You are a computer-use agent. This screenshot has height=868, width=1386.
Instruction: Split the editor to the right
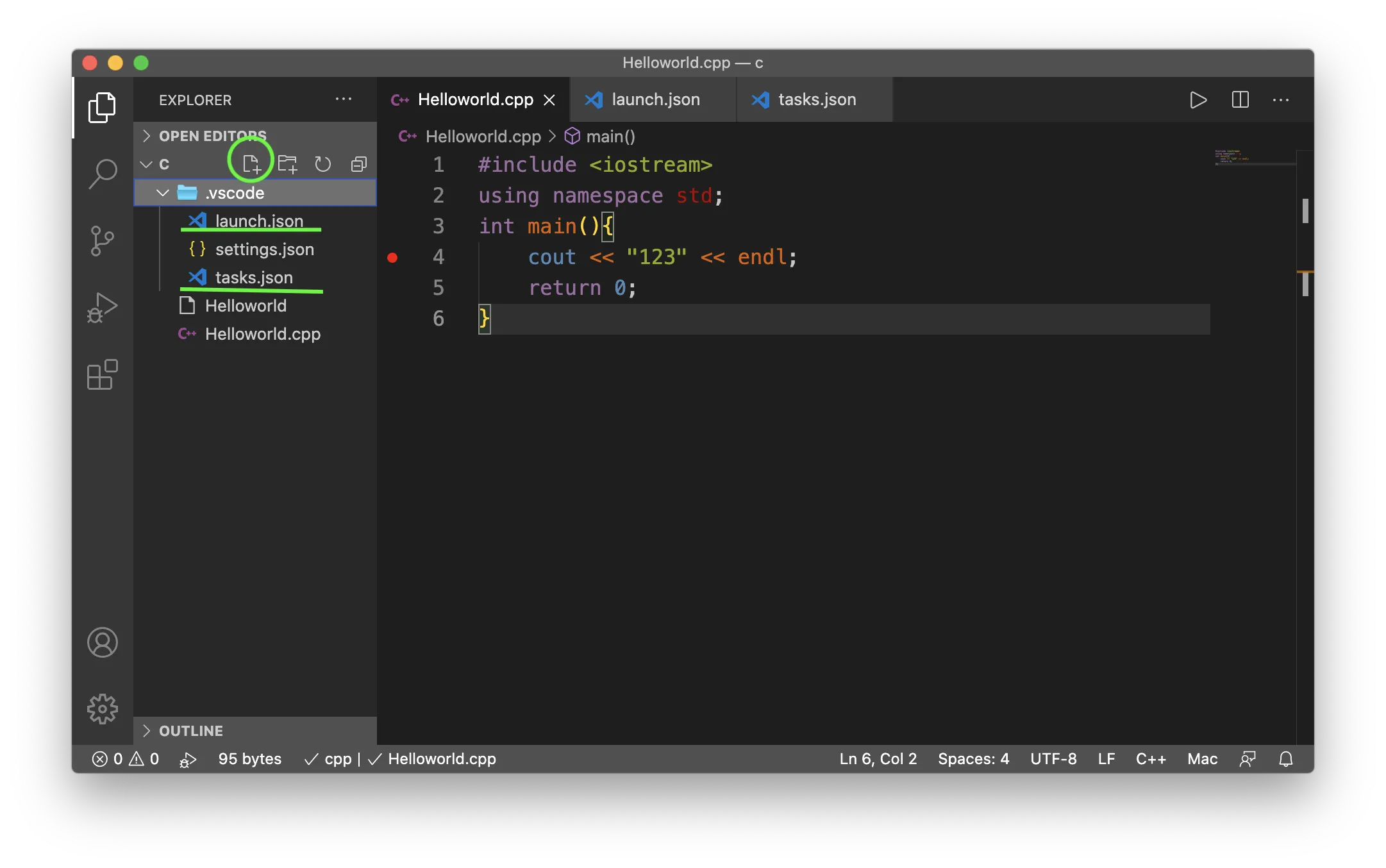click(1240, 100)
